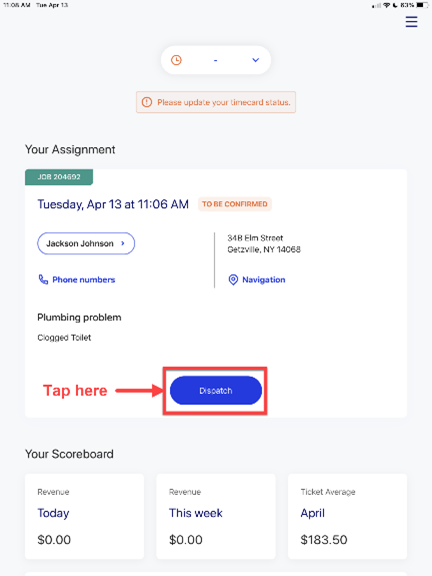The width and height of the screenshot is (432, 576).
Task: Tap the orange timecard clock icon
Action: point(176,60)
